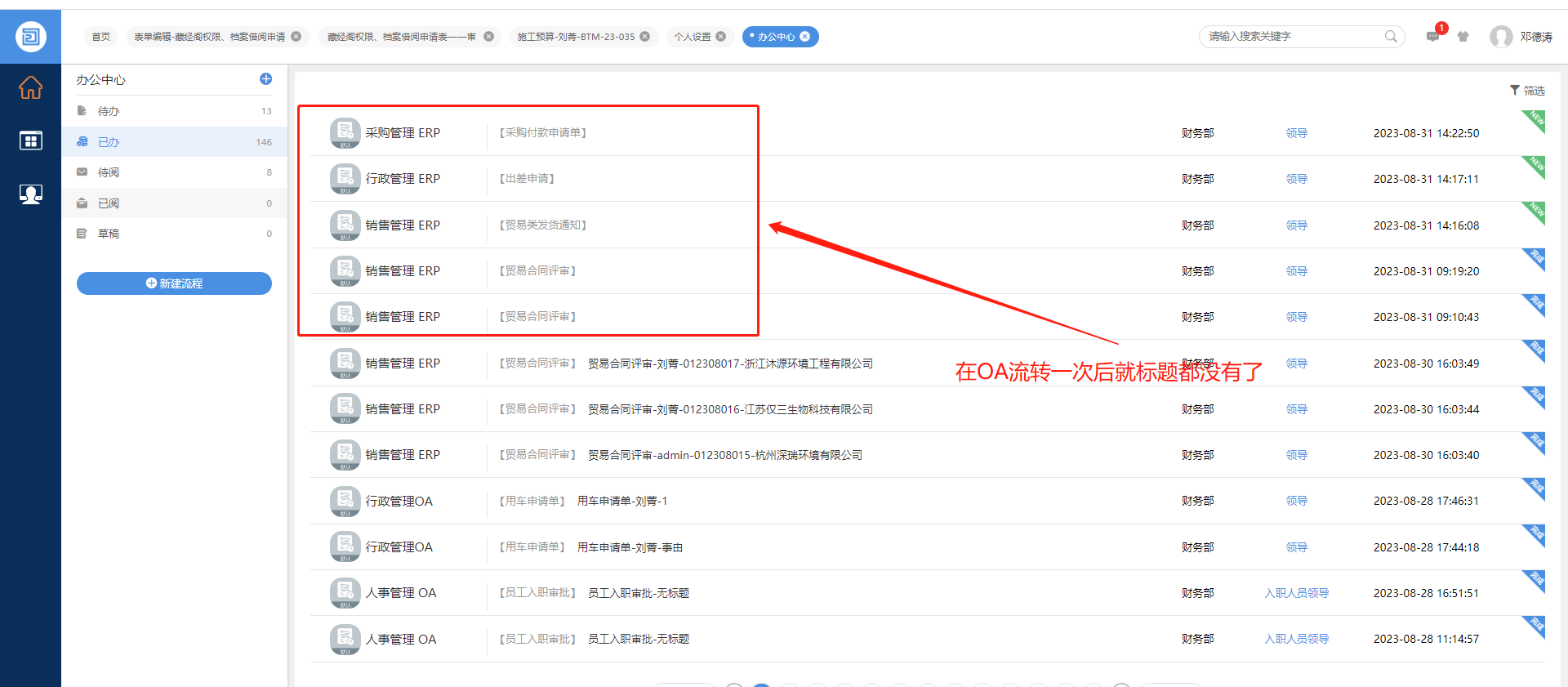The image size is (1568, 687).
Task: Open the 已阅 list
Action: (x=175, y=203)
